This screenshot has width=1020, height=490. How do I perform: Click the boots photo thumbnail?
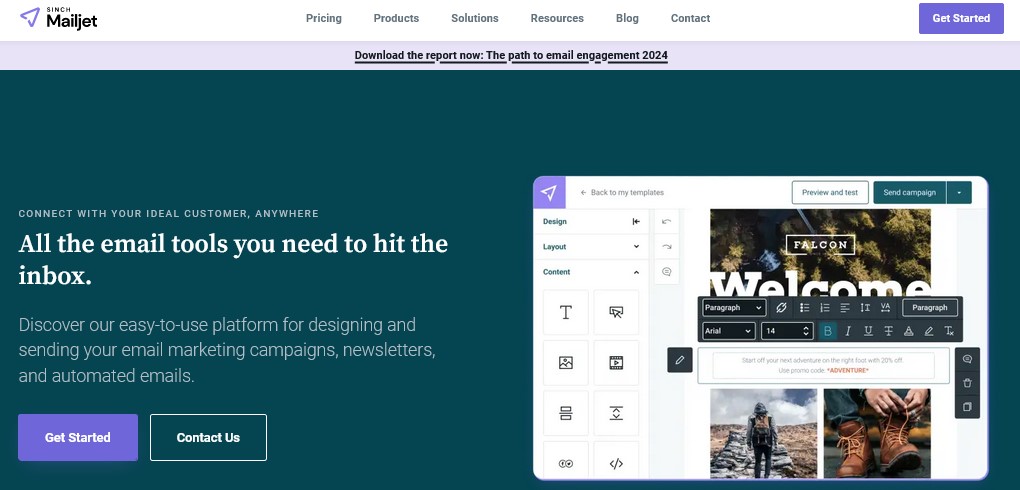[877, 433]
